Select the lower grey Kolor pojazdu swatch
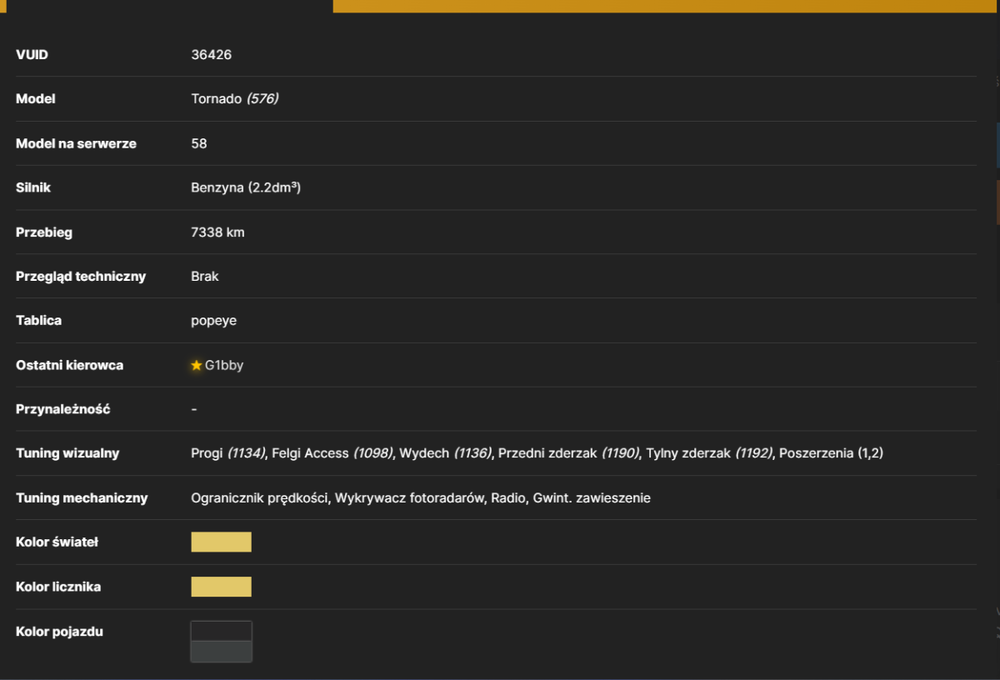Screen dimensions: 1000x680 point(221,652)
